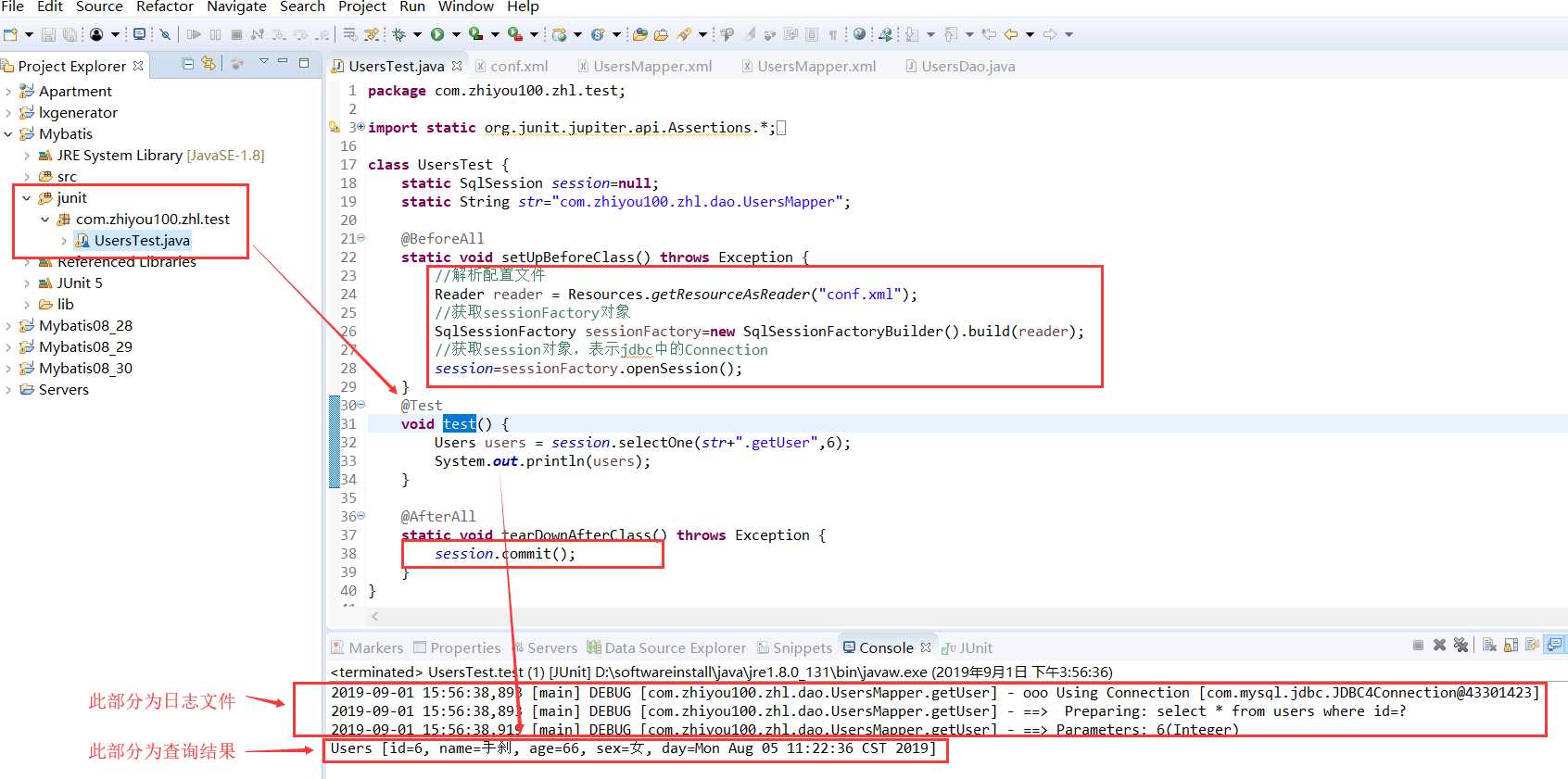This screenshot has height=779, width=1568.
Task: Open the Debug button dropdown arrow
Action: pos(417,34)
